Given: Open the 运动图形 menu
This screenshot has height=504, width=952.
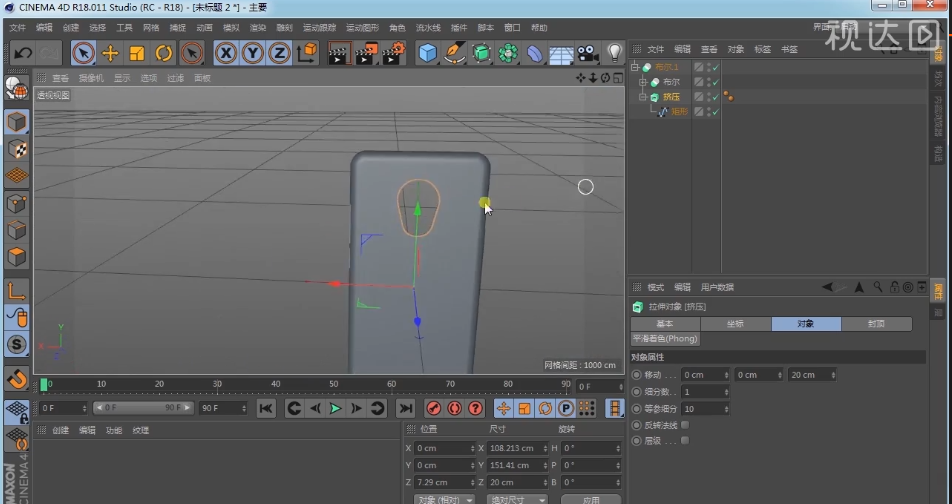Looking at the screenshot, I should [362, 27].
